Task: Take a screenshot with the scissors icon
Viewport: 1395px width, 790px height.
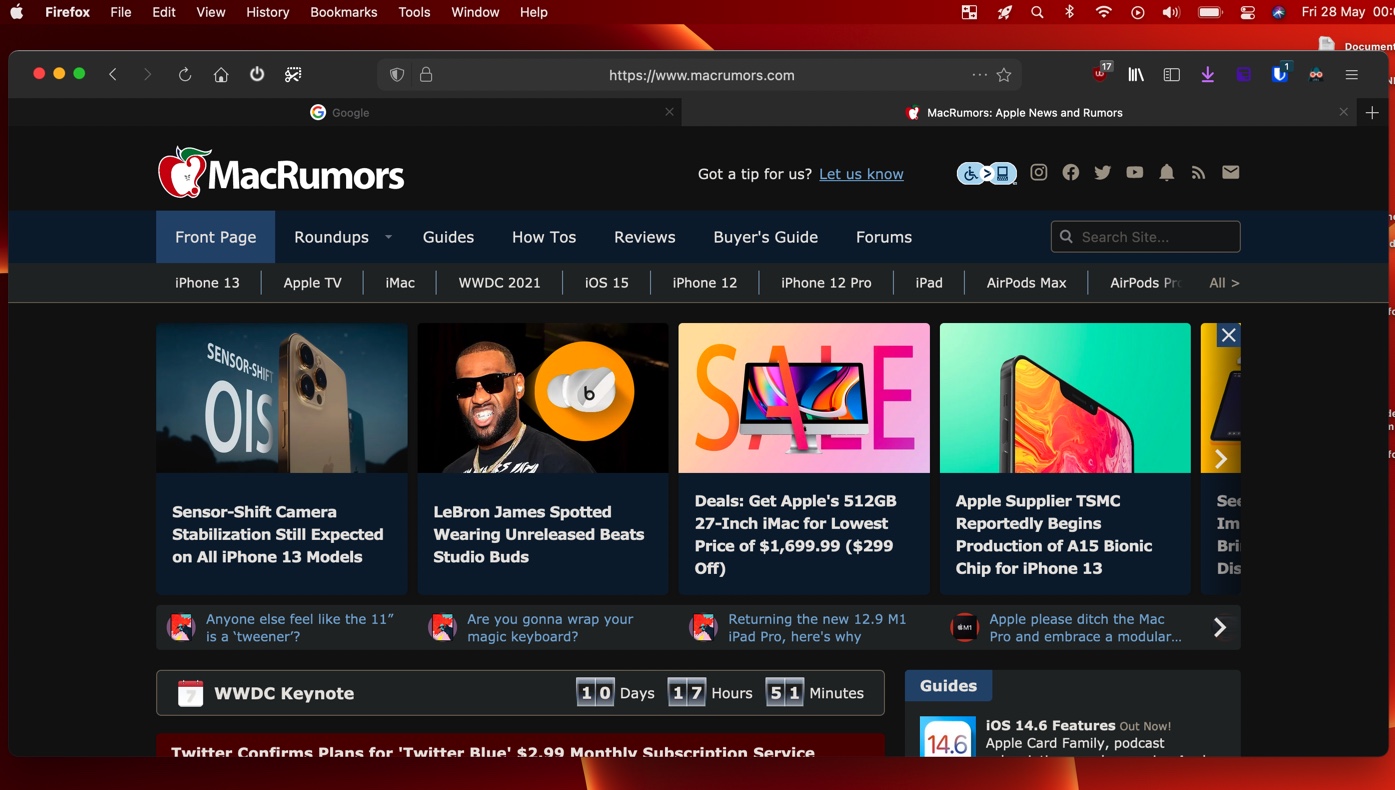Action: [293, 74]
